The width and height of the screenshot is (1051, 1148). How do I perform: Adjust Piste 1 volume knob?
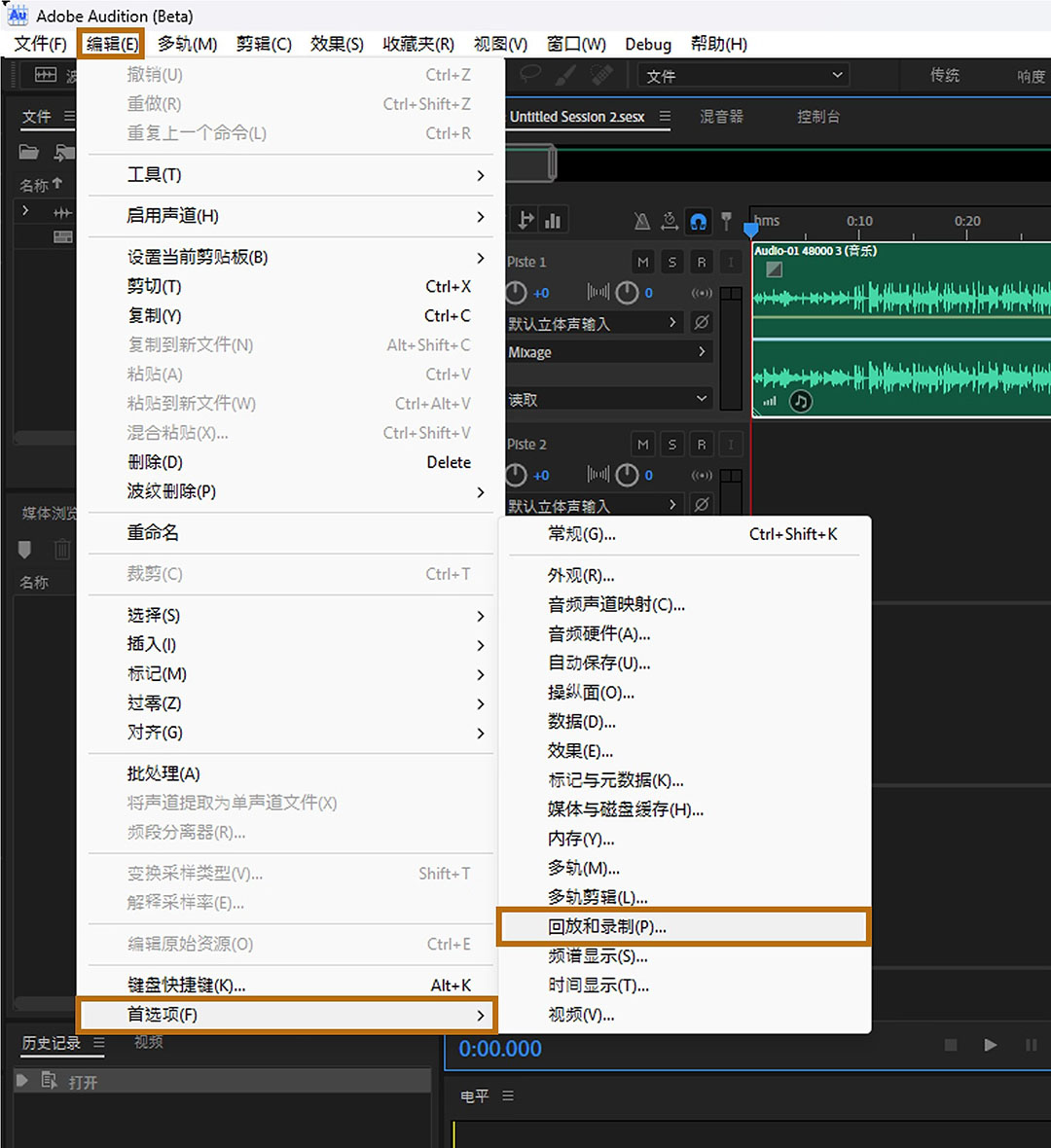coord(516,293)
